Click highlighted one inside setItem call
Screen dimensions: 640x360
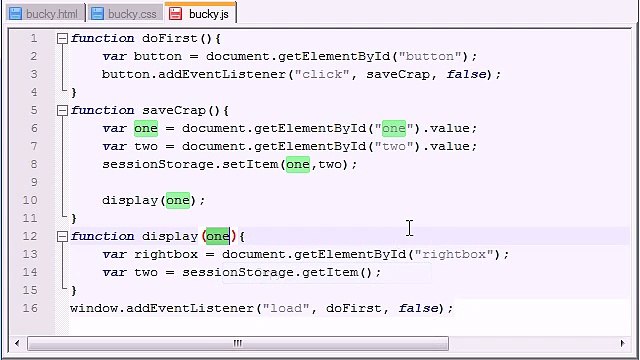pyautogui.click(x=298, y=164)
